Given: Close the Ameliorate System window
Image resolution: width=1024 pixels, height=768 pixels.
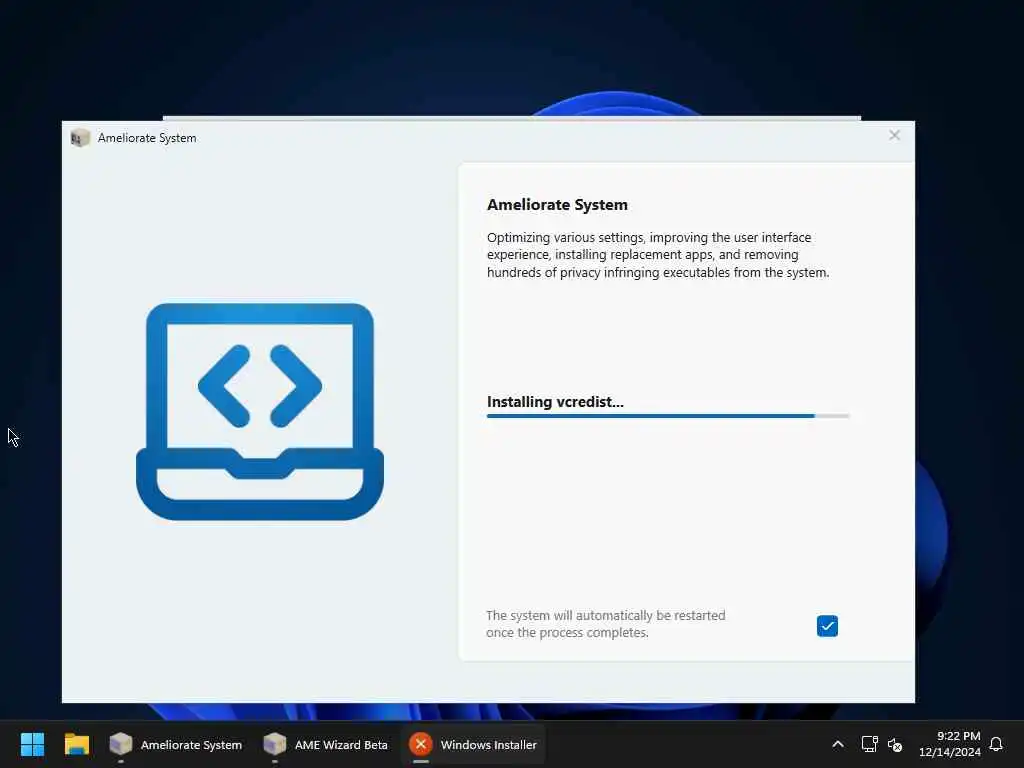Looking at the screenshot, I should (x=894, y=135).
